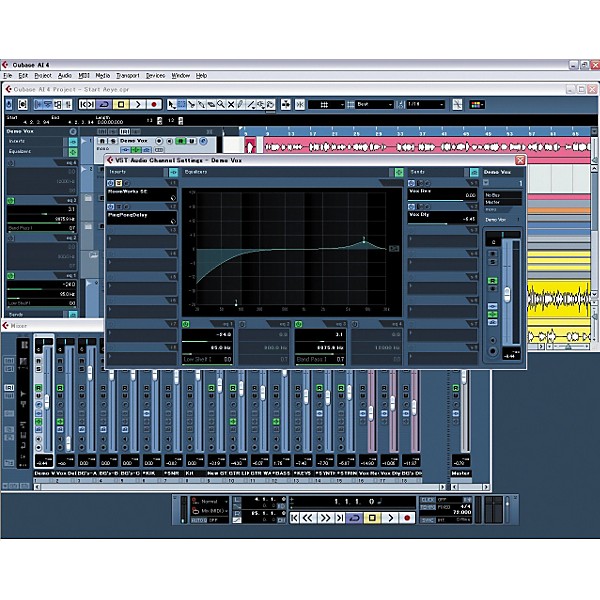Click the Snap to Zero Crossing icon
This screenshot has width=600, height=600.
[457, 104]
